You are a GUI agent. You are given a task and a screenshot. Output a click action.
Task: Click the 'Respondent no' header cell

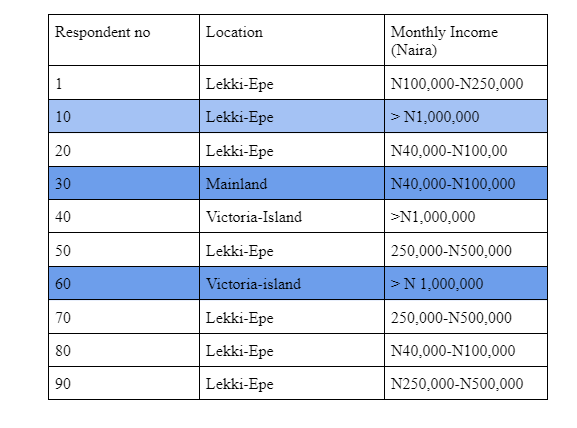click(x=124, y=40)
